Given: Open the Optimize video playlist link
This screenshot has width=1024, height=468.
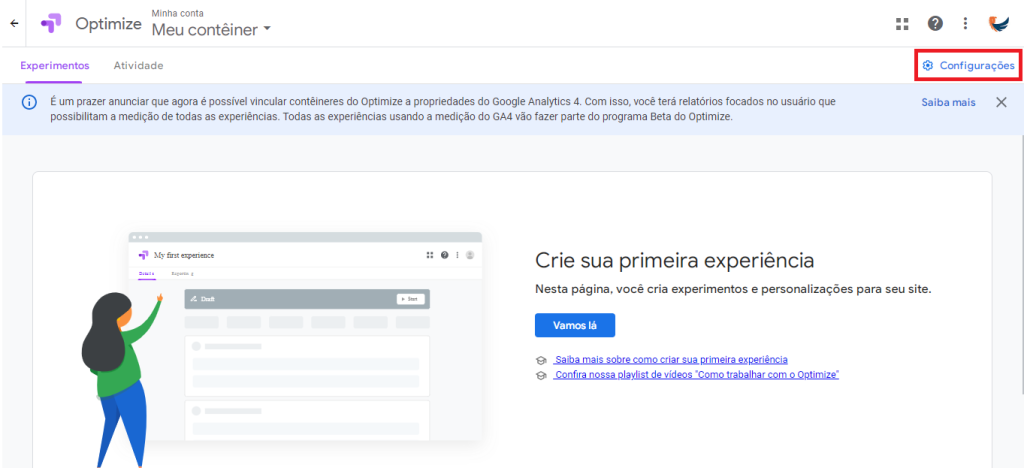Looking at the screenshot, I should click(x=696, y=375).
